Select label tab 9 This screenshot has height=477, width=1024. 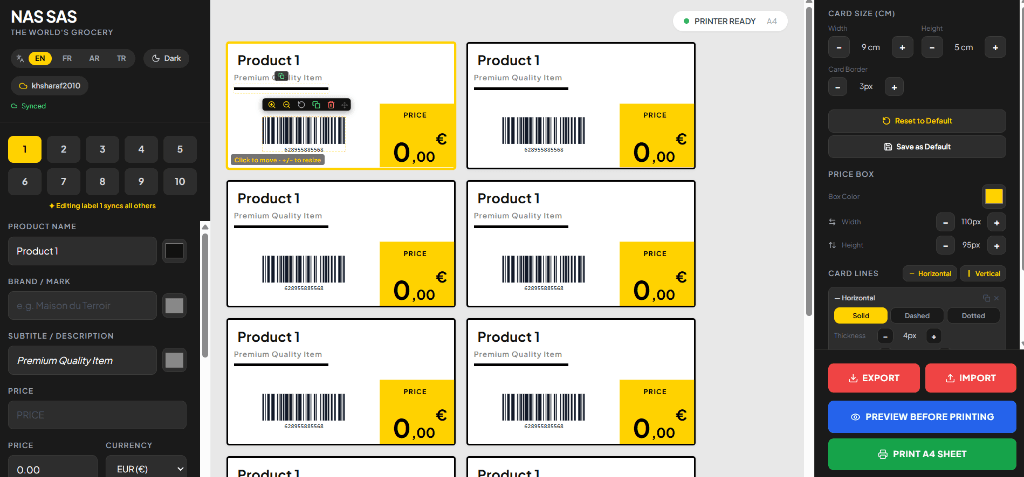coord(141,182)
